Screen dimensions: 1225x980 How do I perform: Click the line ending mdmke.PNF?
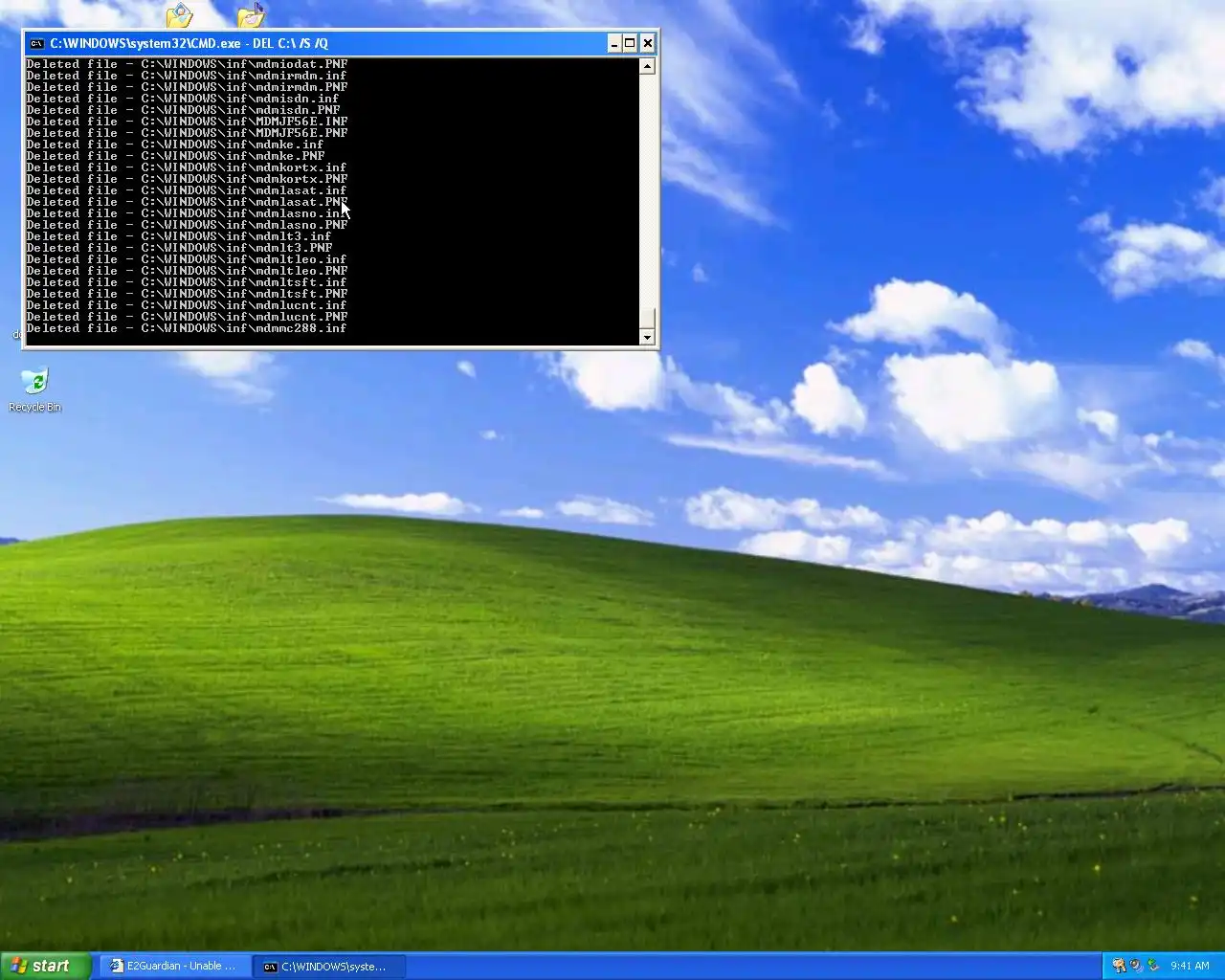175,156
